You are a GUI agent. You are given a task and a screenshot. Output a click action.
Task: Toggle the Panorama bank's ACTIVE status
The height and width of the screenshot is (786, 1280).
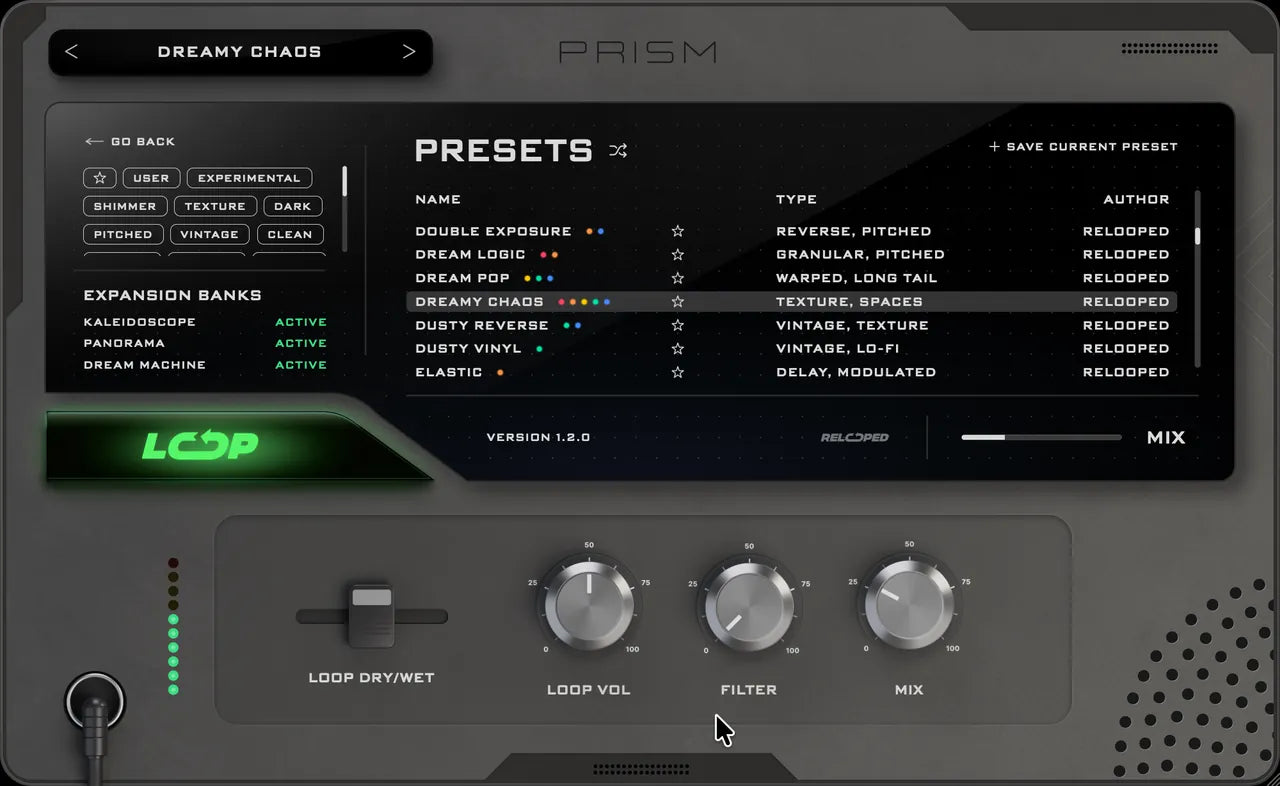[301, 343]
